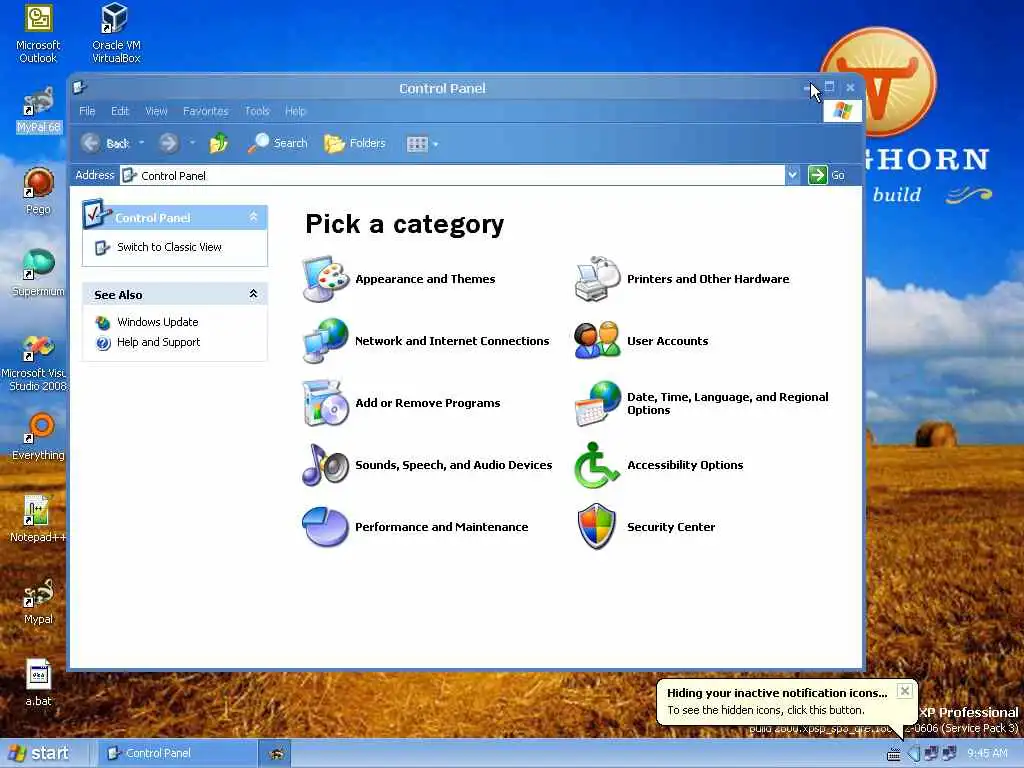This screenshot has height=768, width=1024.
Task: Click the Views toolbar icon
Action: (x=417, y=144)
